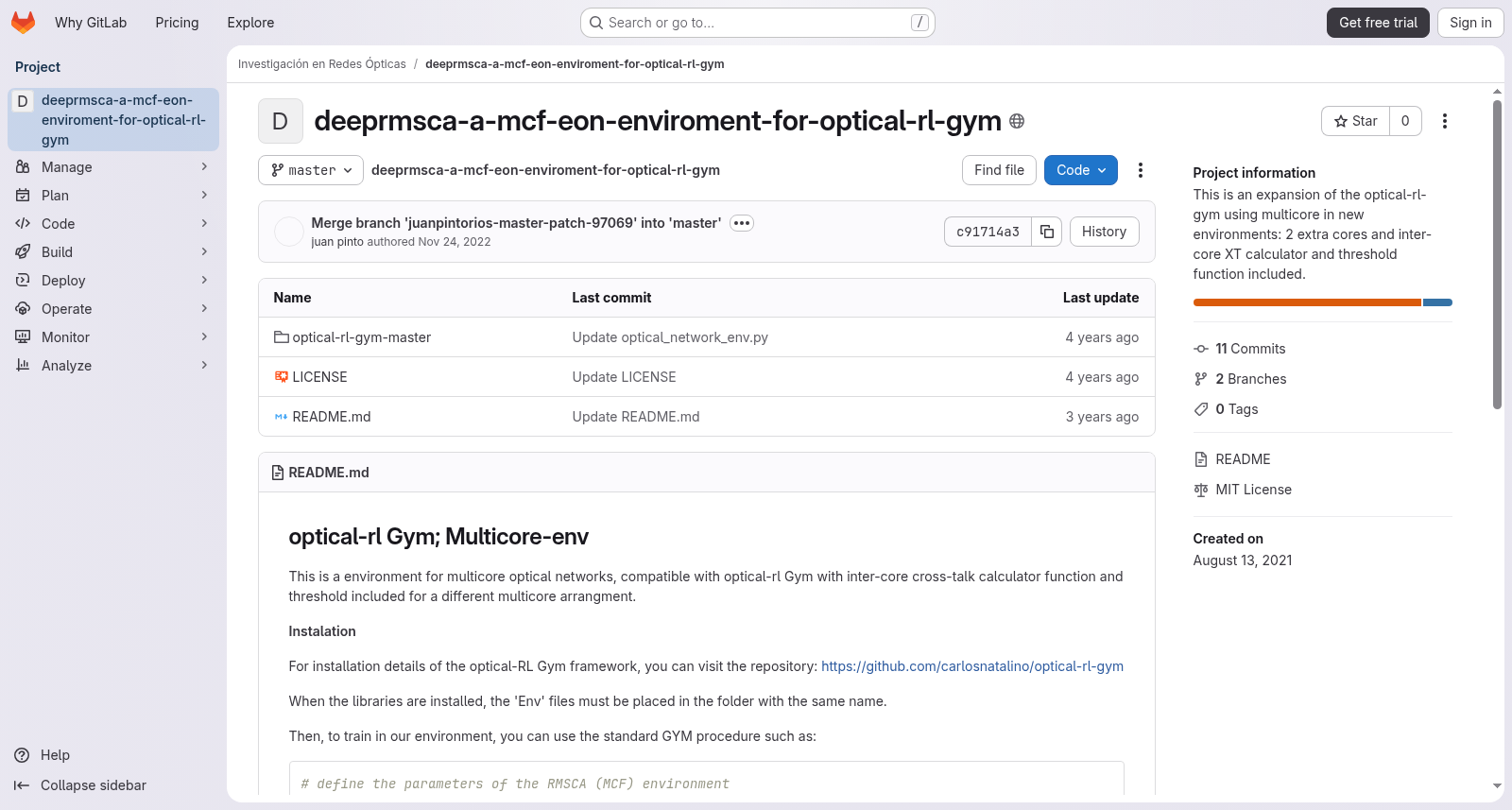Screen dimensions: 1512x810
Task: Click the Help question mark icon
Action: click(22, 755)
